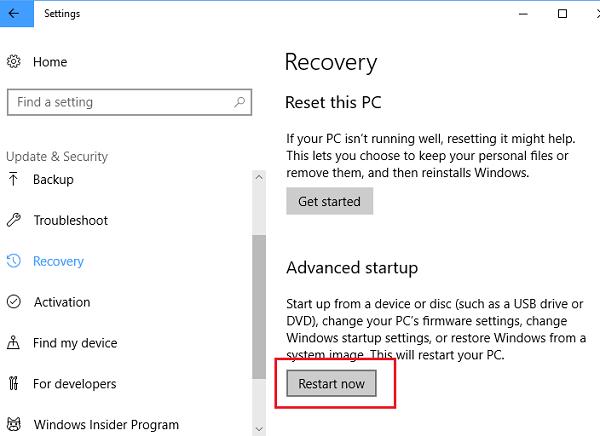Click the Restart now button
The width and height of the screenshot is (600, 436).
click(331, 383)
